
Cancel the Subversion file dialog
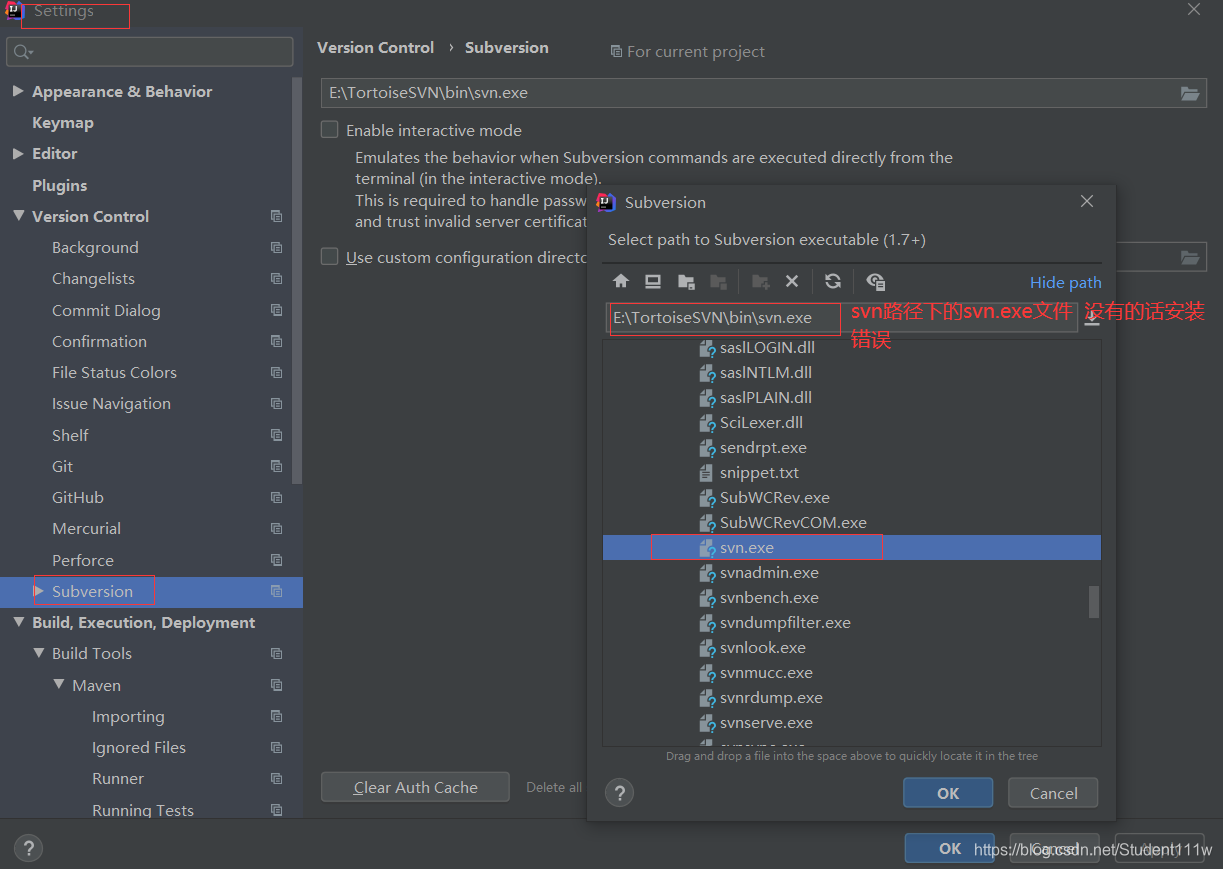click(x=1053, y=793)
